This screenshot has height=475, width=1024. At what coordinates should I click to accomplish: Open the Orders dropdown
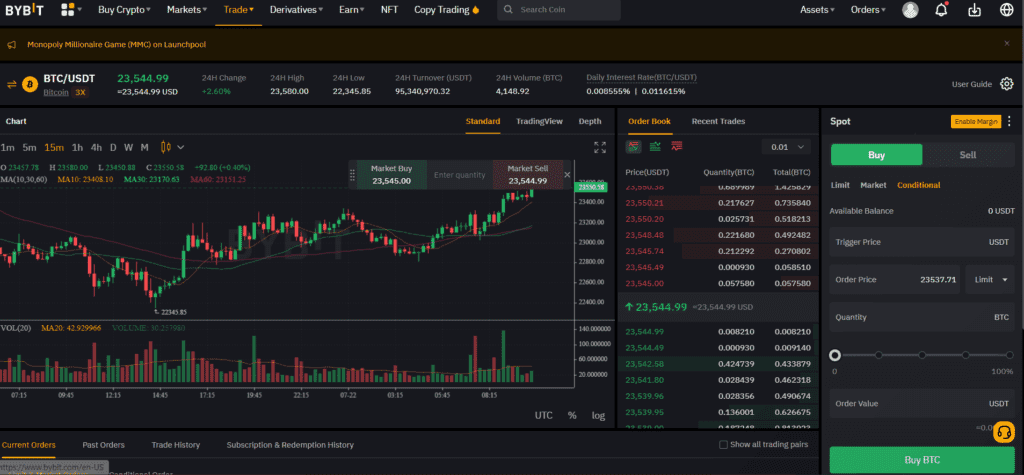click(x=869, y=10)
